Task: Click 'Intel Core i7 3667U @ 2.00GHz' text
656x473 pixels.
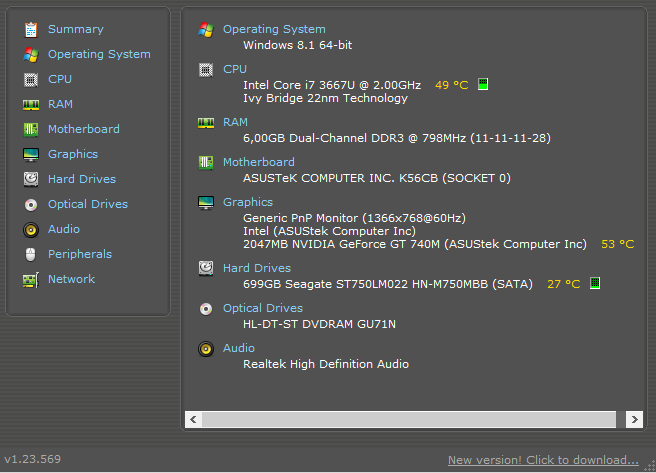Action: pos(332,85)
